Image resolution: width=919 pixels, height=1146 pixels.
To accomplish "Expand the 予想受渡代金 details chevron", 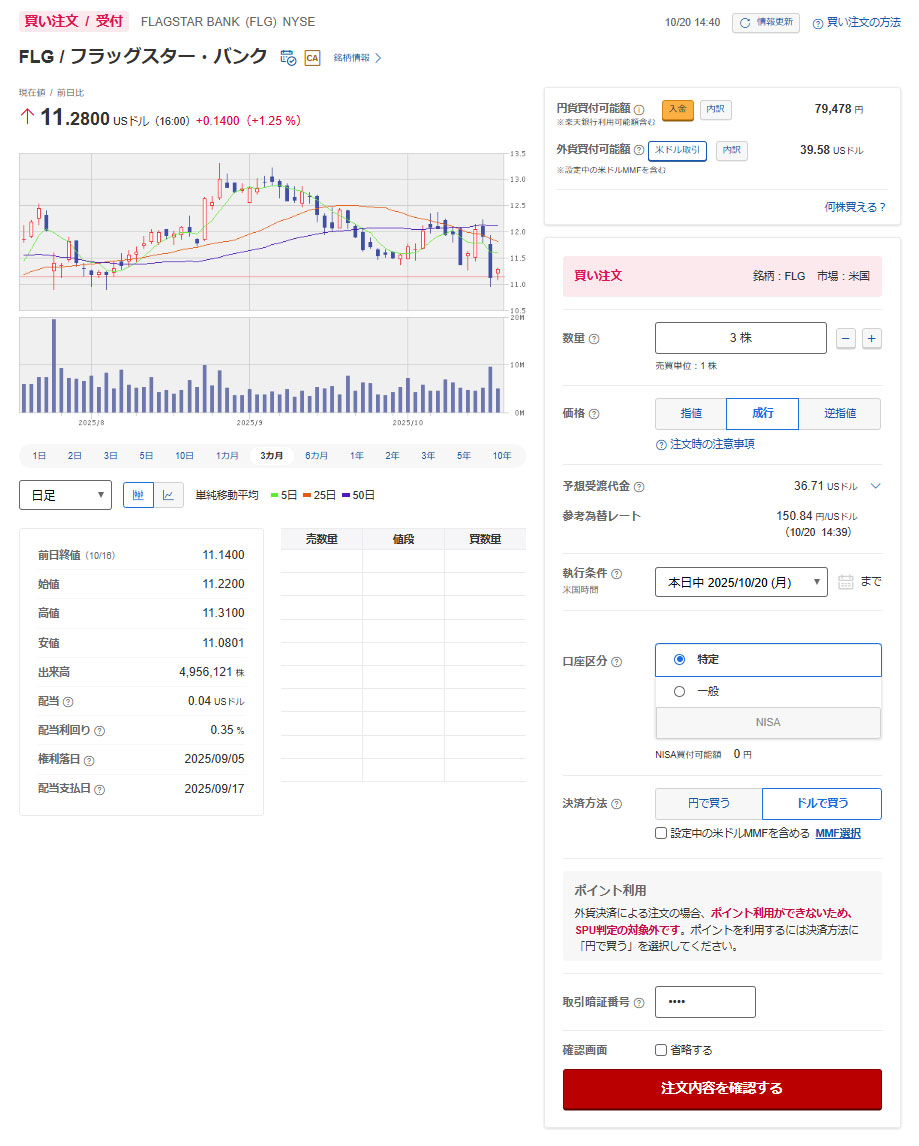I will click(x=875, y=486).
